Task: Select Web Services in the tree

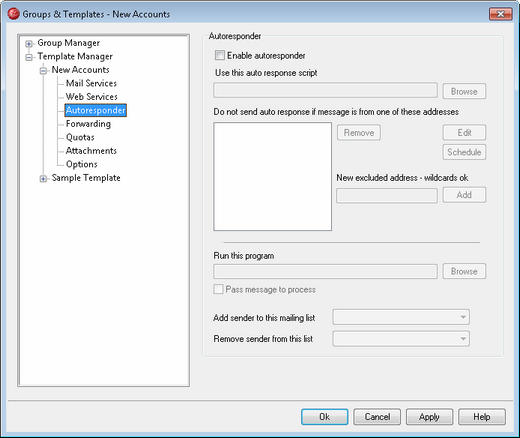Action: tap(92, 97)
